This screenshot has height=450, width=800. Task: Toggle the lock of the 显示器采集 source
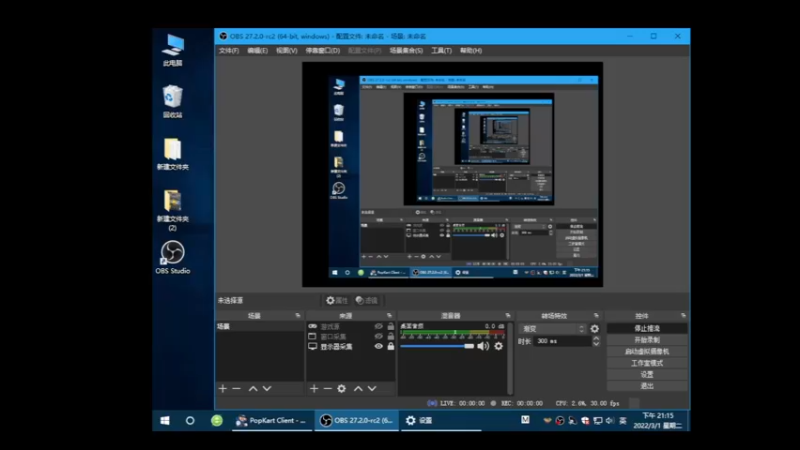click(x=391, y=346)
